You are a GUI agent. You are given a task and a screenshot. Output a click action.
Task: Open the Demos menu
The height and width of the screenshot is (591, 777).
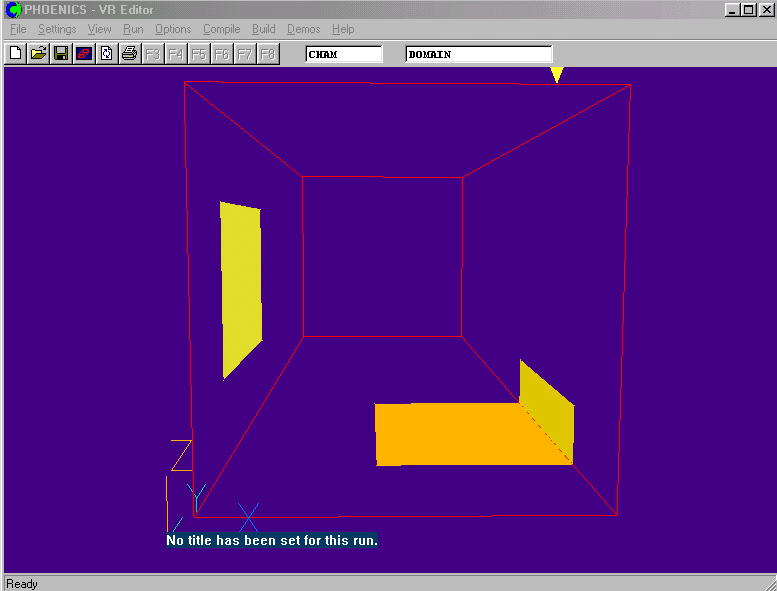click(x=303, y=29)
